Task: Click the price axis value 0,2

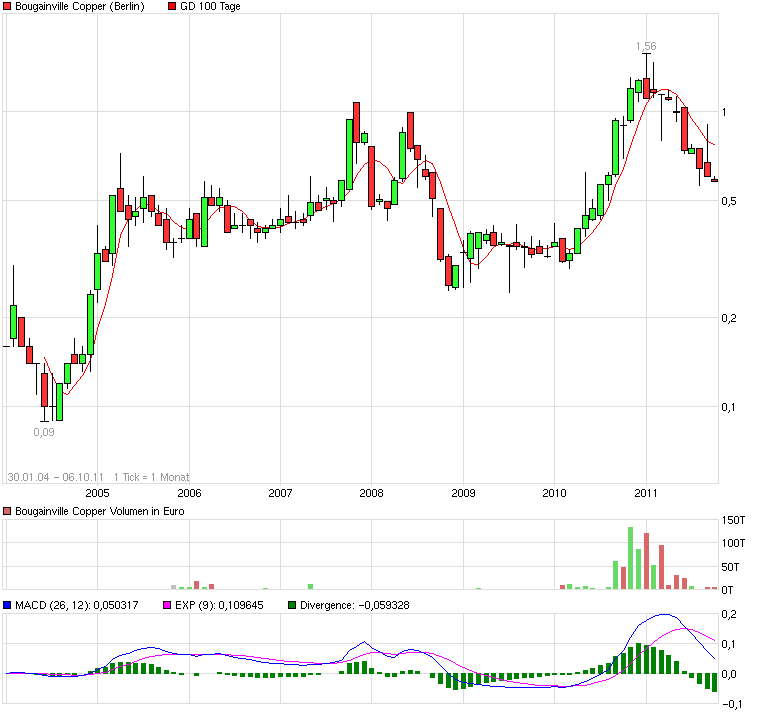Action: [x=729, y=318]
